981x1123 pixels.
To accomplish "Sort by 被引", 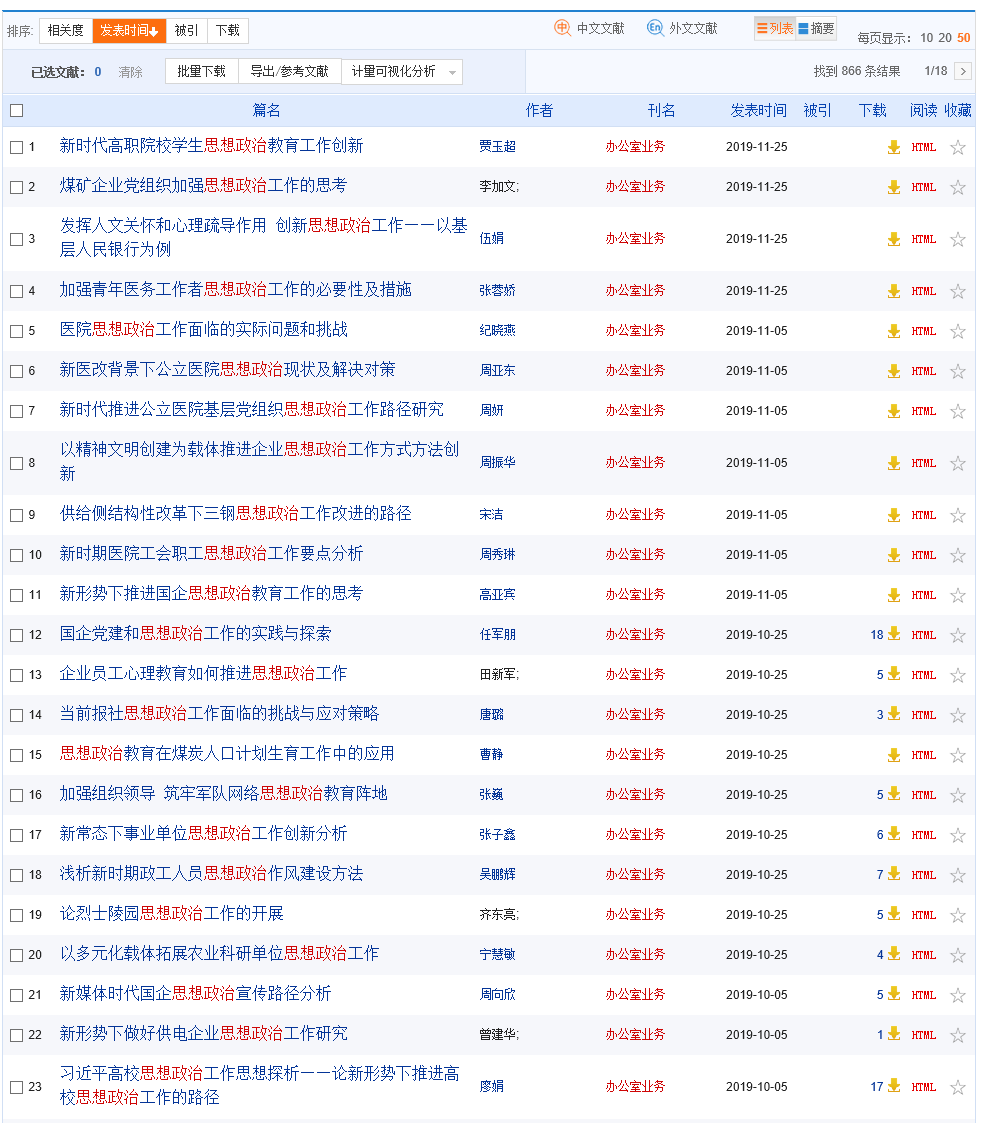I will coord(186,31).
